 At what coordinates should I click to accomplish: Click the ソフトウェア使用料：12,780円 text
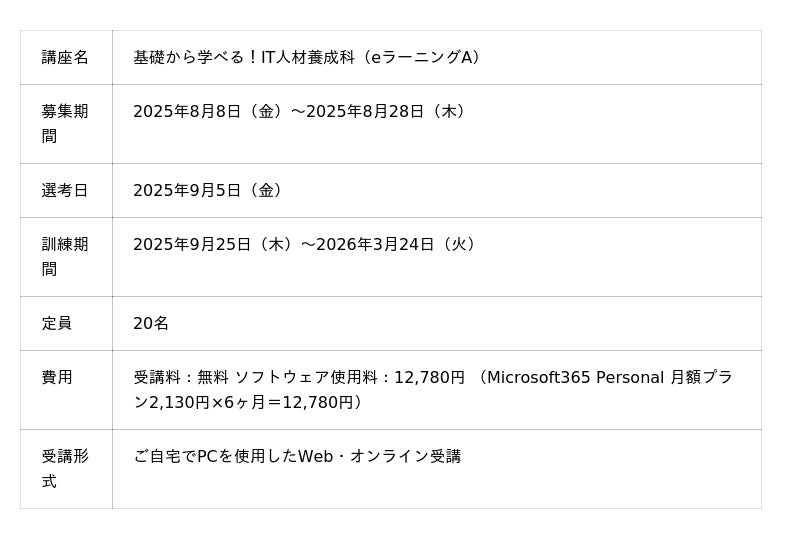pyautogui.click(x=350, y=378)
